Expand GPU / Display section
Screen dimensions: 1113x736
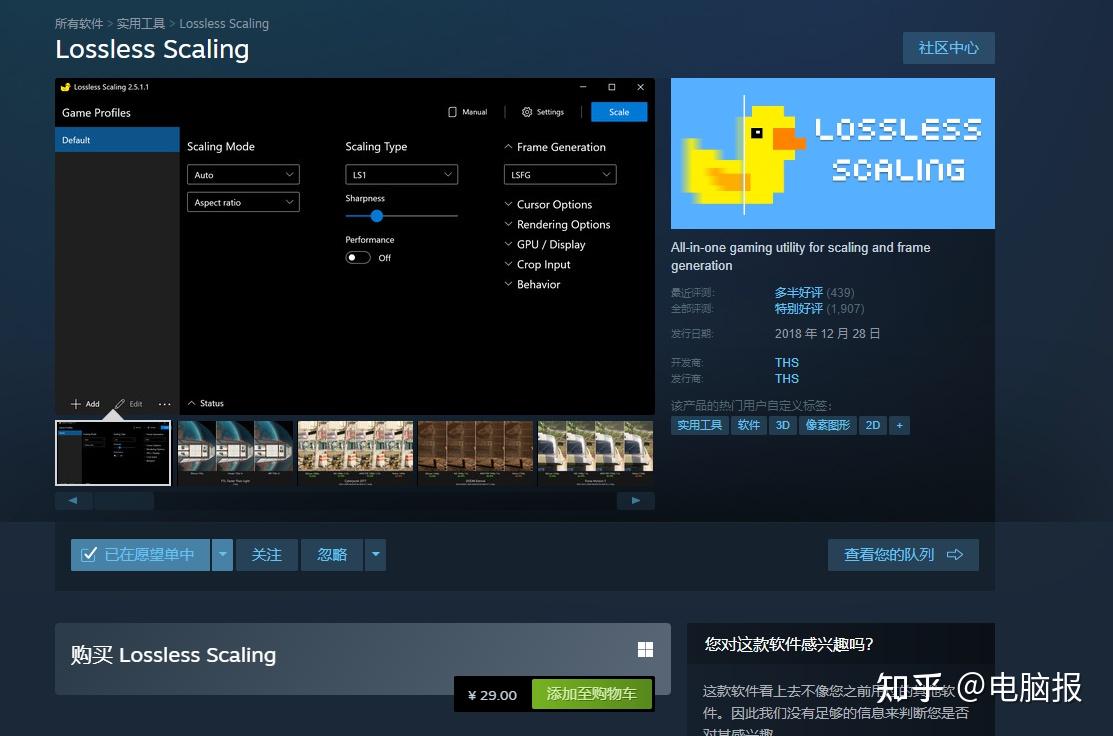tap(545, 244)
